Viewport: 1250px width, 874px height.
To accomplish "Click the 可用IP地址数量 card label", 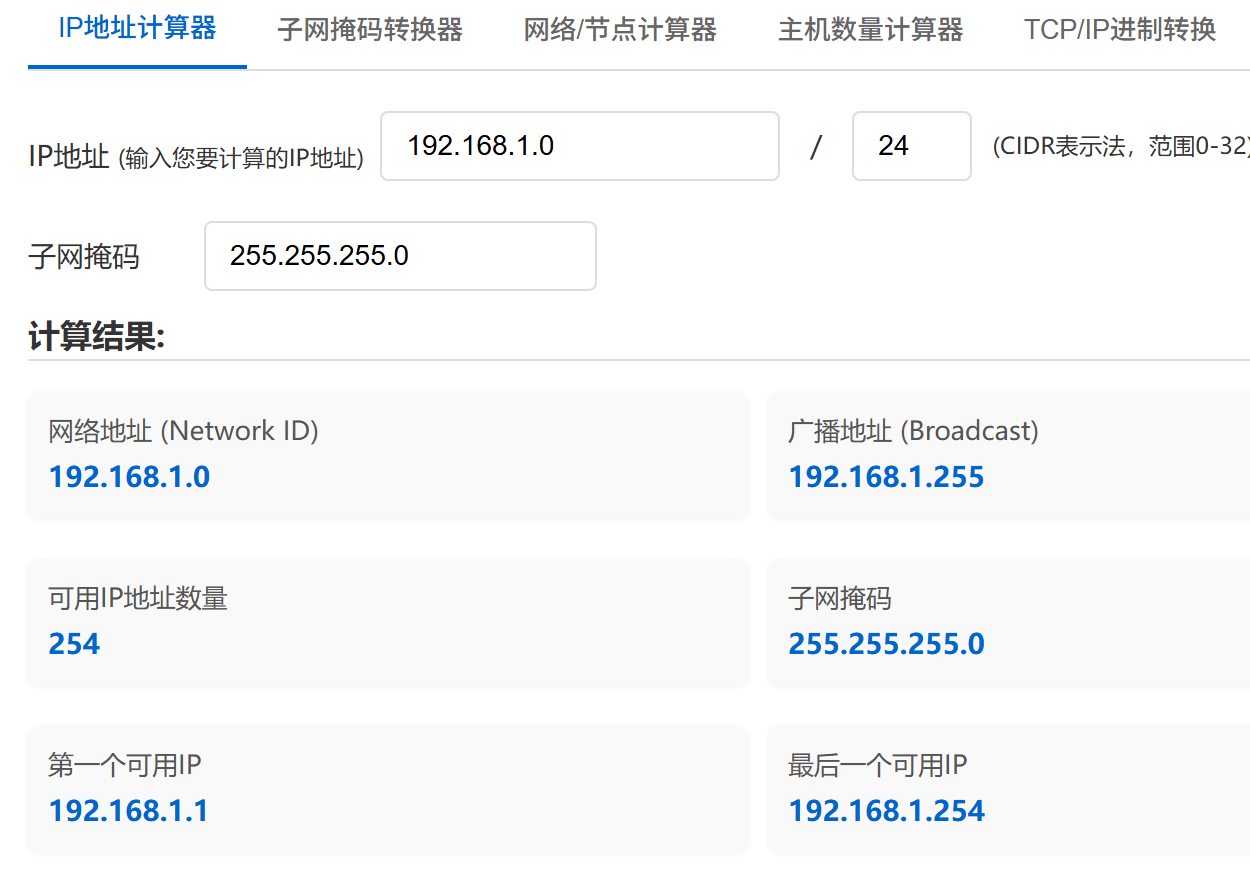I will pos(138,599).
